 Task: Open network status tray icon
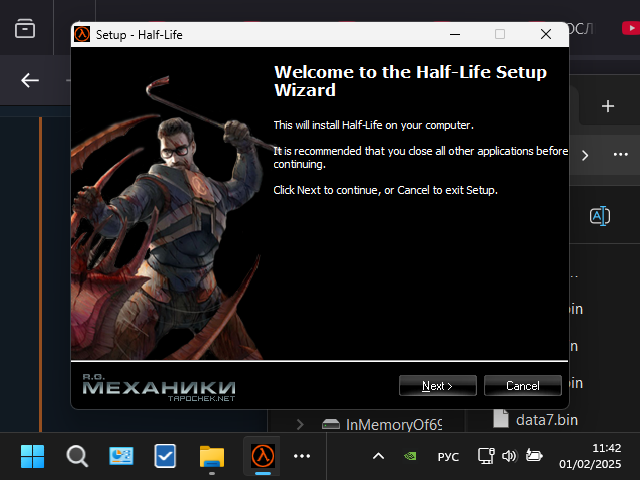point(486,456)
